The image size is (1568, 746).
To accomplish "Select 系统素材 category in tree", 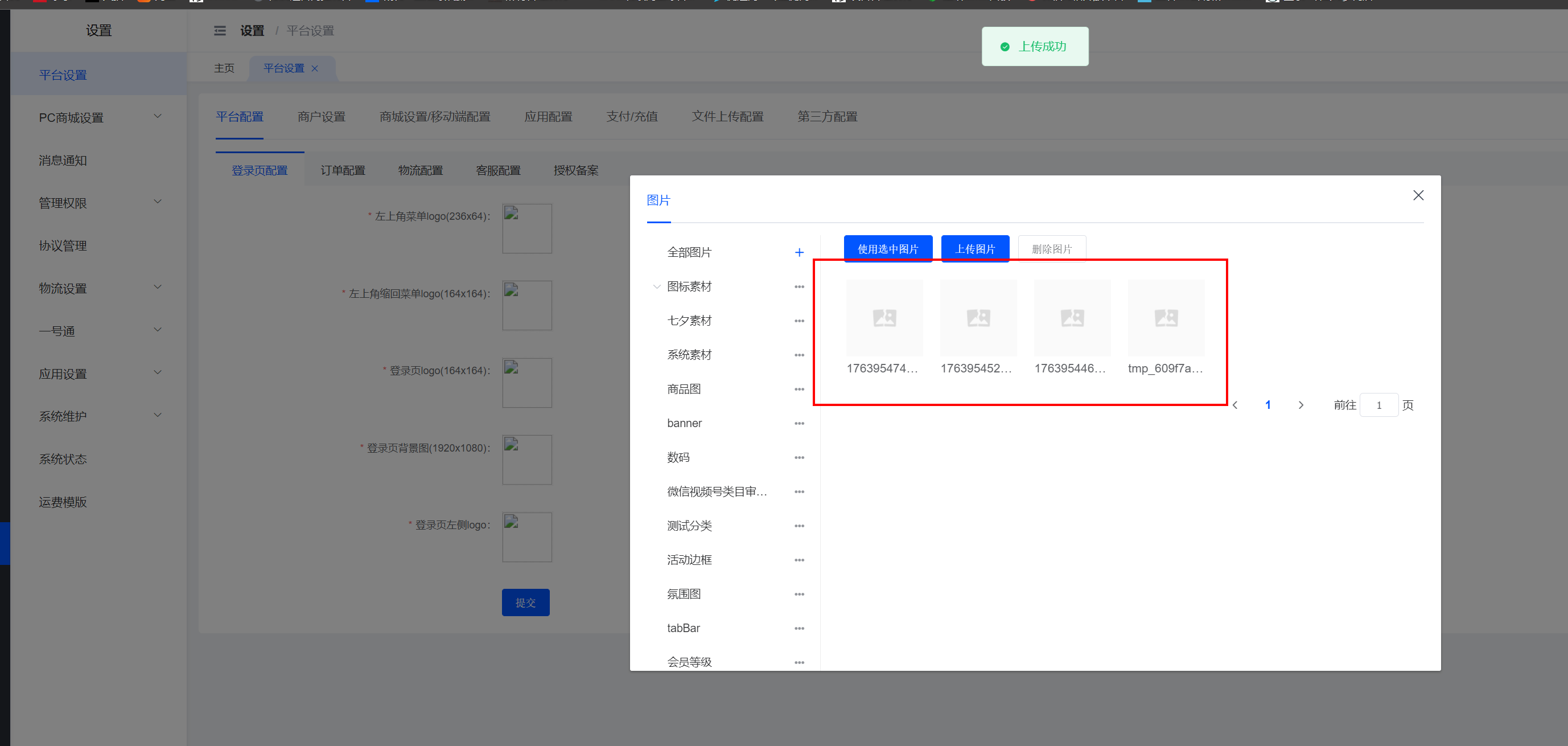I will click(689, 355).
